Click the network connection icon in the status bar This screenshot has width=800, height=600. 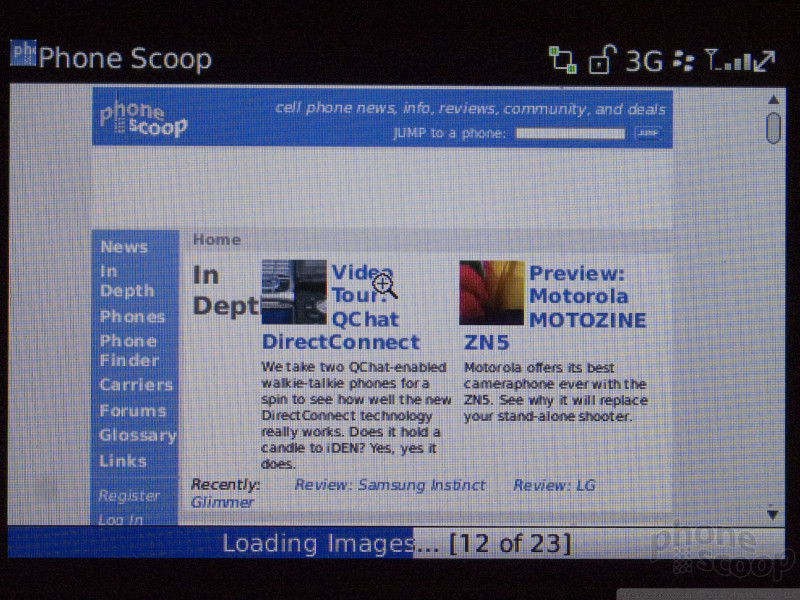click(563, 59)
